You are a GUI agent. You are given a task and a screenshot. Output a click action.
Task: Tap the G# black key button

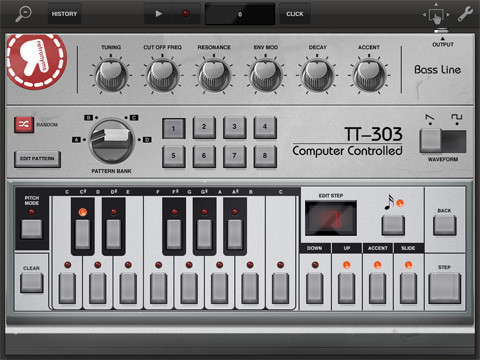pos(204,234)
